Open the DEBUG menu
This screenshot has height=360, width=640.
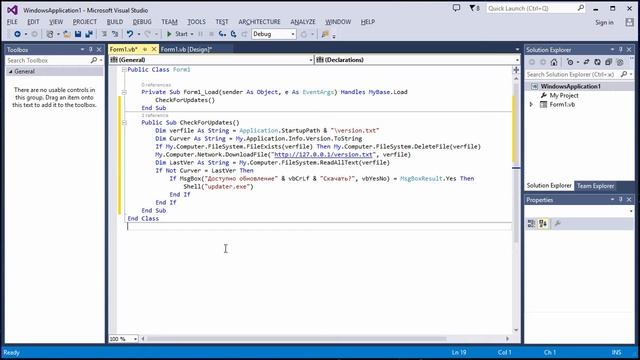(142, 22)
